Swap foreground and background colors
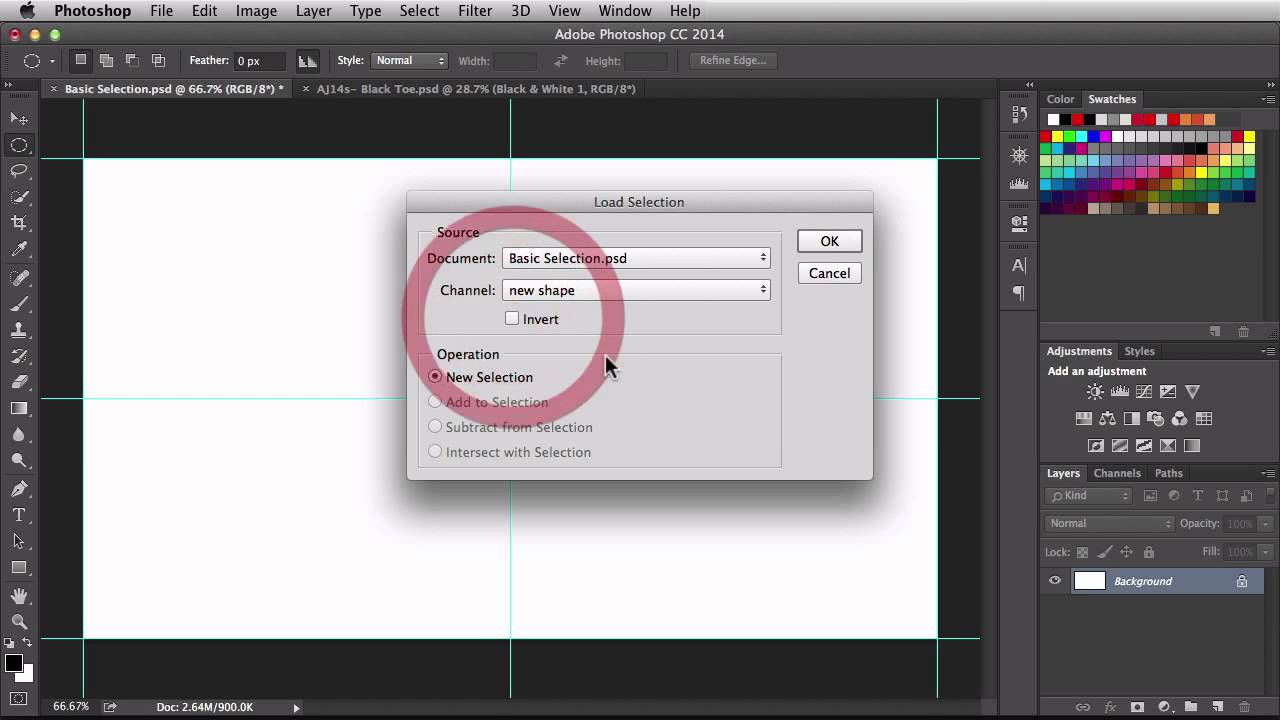This screenshot has width=1280, height=720. (x=28, y=643)
